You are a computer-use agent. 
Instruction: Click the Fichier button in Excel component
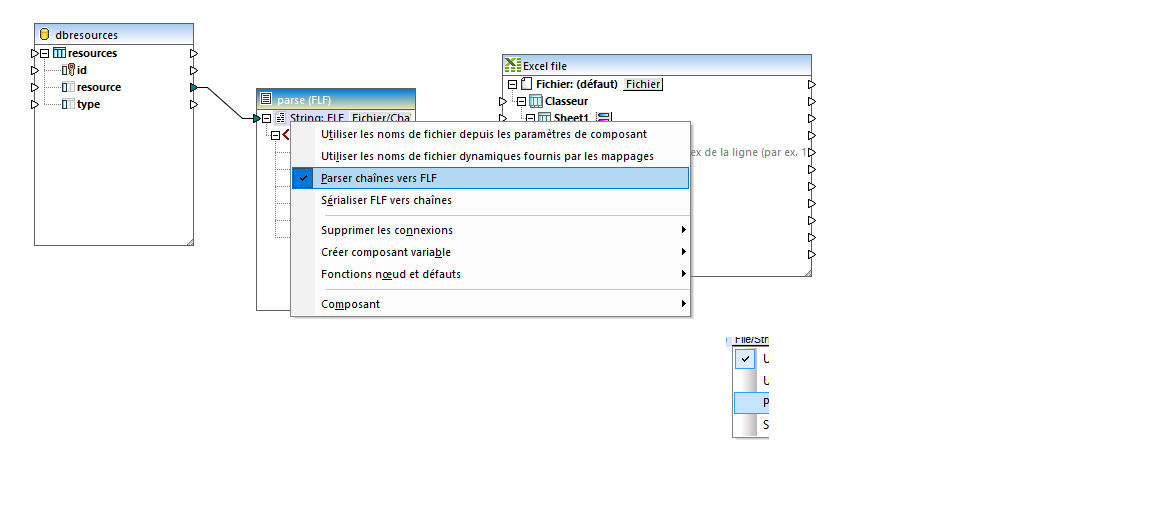coord(643,84)
